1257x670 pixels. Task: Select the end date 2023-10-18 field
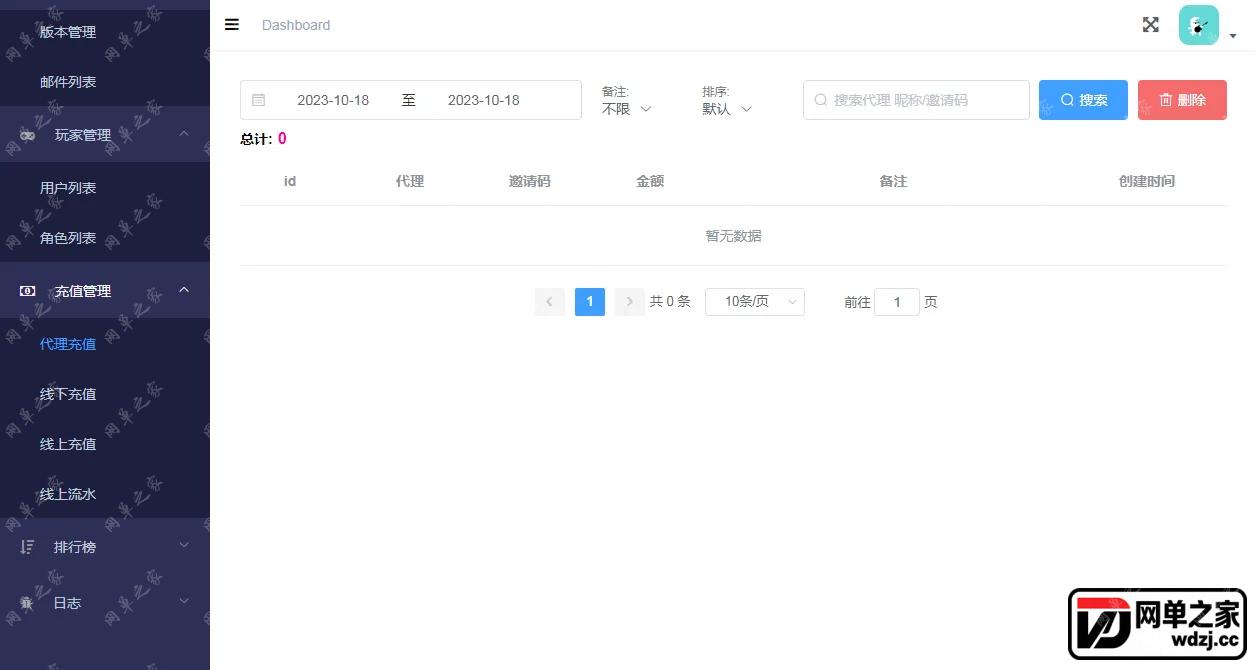(484, 100)
